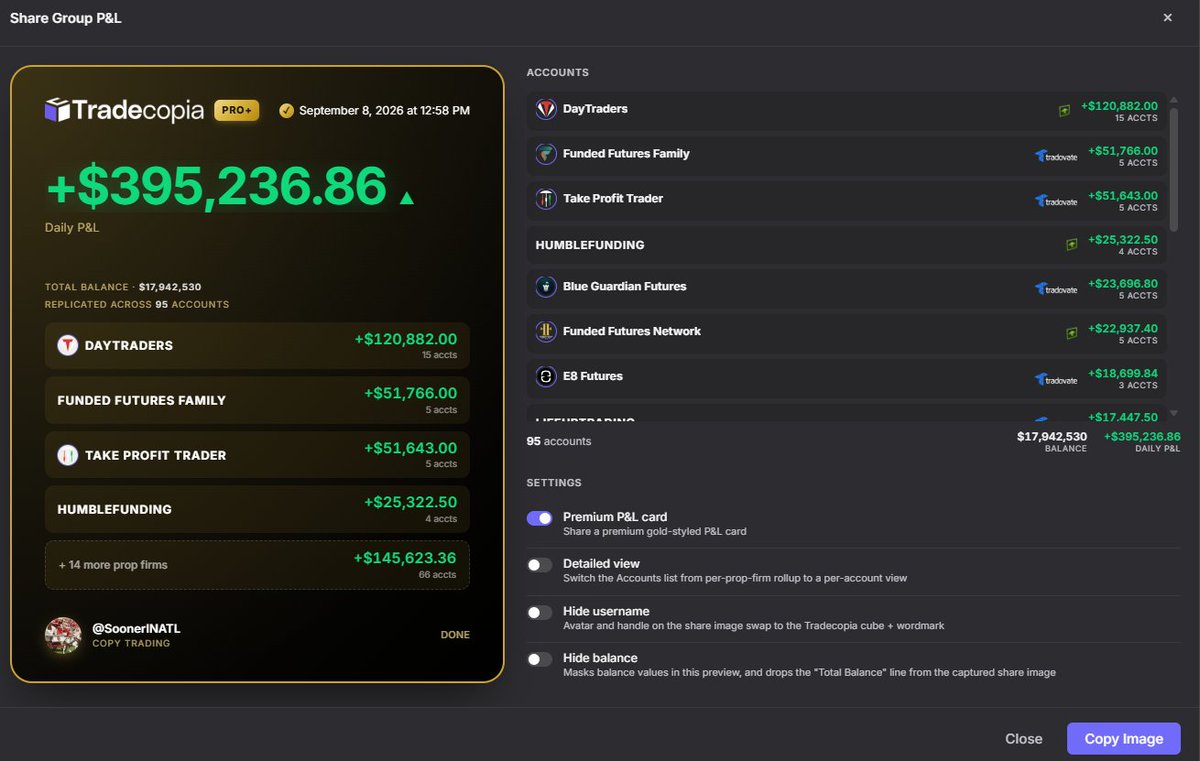Click the TAKE PROFIT TRADER logo on the card
Screen dimensions: 1200x761
coord(68,455)
